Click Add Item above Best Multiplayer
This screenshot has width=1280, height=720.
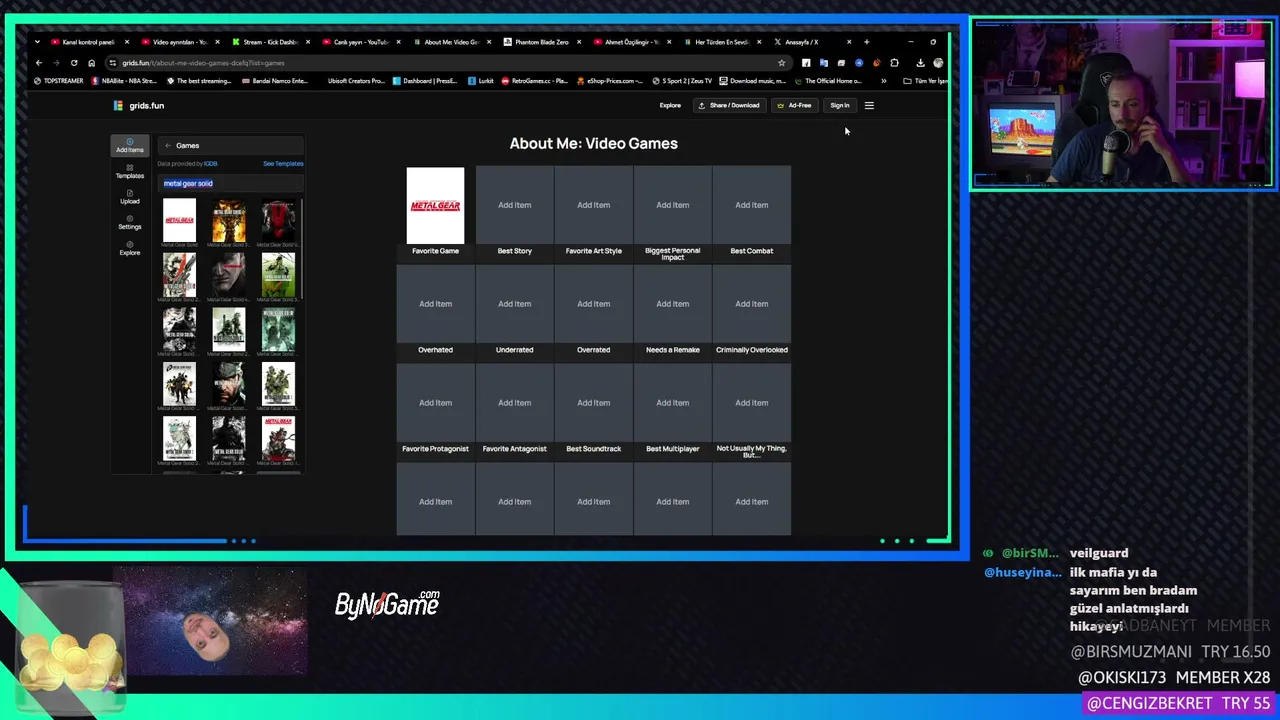673,403
